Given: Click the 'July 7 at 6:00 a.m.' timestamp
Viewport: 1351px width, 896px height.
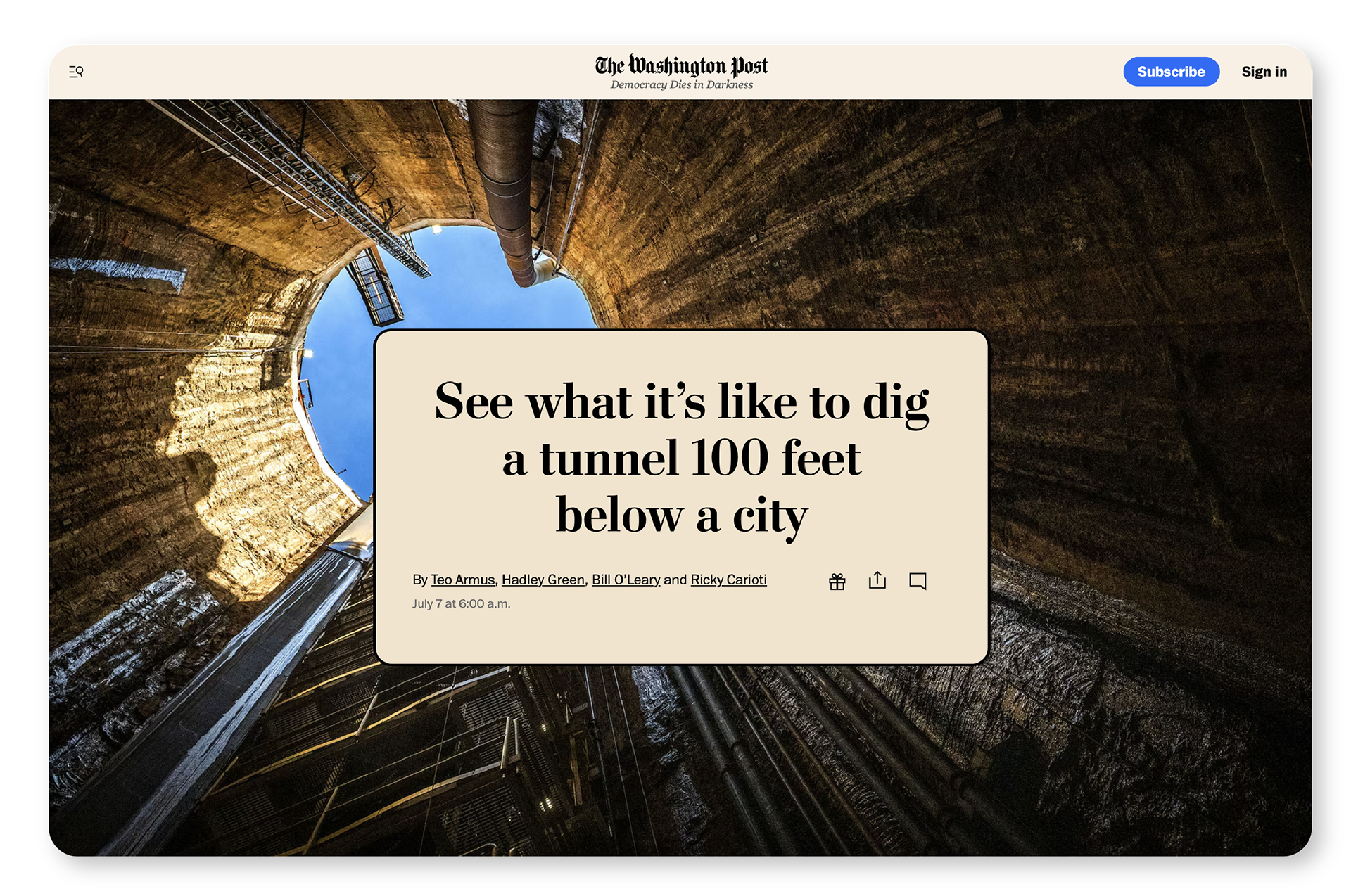Looking at the screenshot, I should (461, 603).
